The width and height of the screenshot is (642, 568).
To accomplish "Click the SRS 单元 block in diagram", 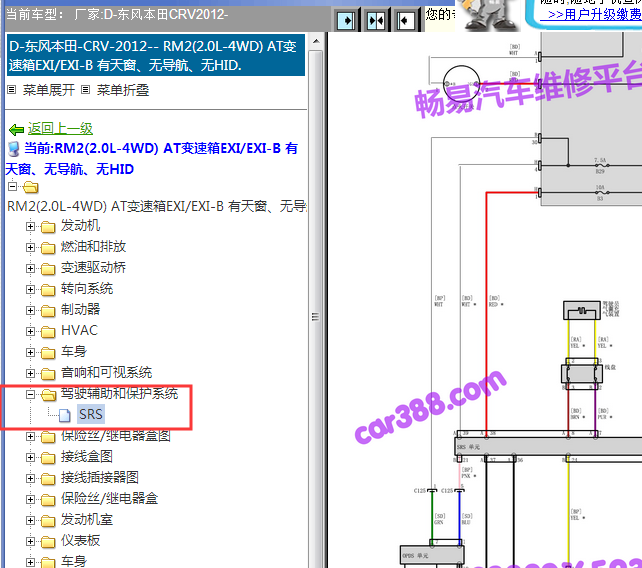I will 548,446.
